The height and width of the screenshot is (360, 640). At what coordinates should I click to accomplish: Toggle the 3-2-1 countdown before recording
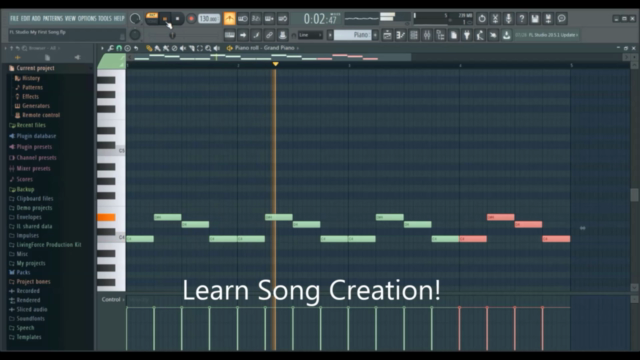[x=256, y=19]
